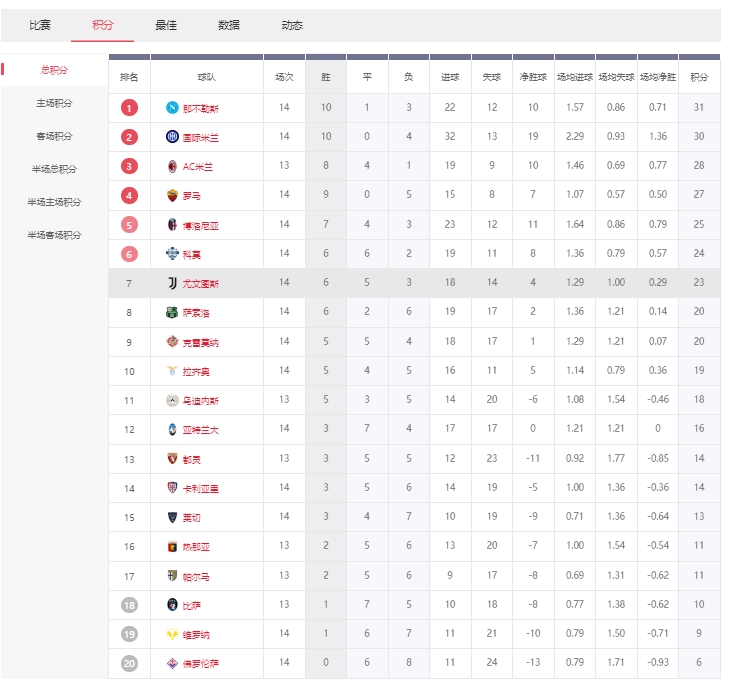
Task: Click the Genoa (热那亚) team crest
Action: point(172,547)
